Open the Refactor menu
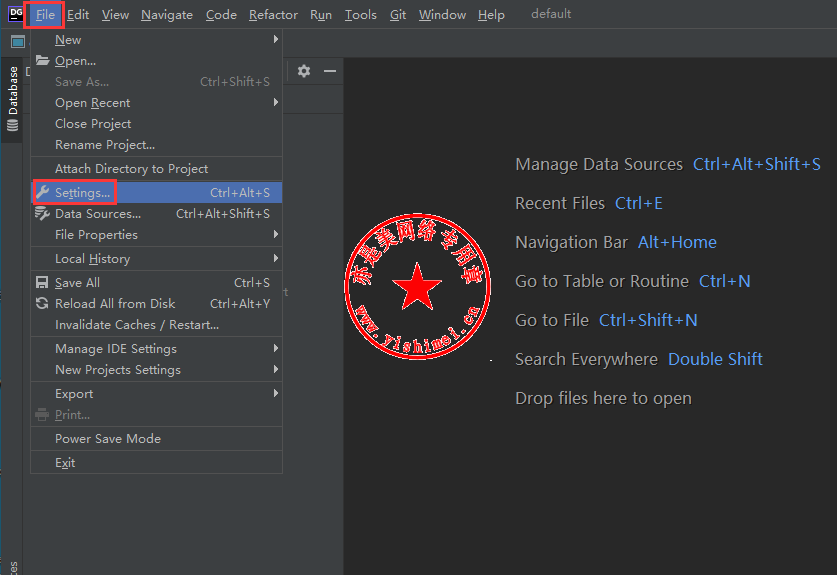The width and height of the screenshot is (837, 575). point(273,14)
